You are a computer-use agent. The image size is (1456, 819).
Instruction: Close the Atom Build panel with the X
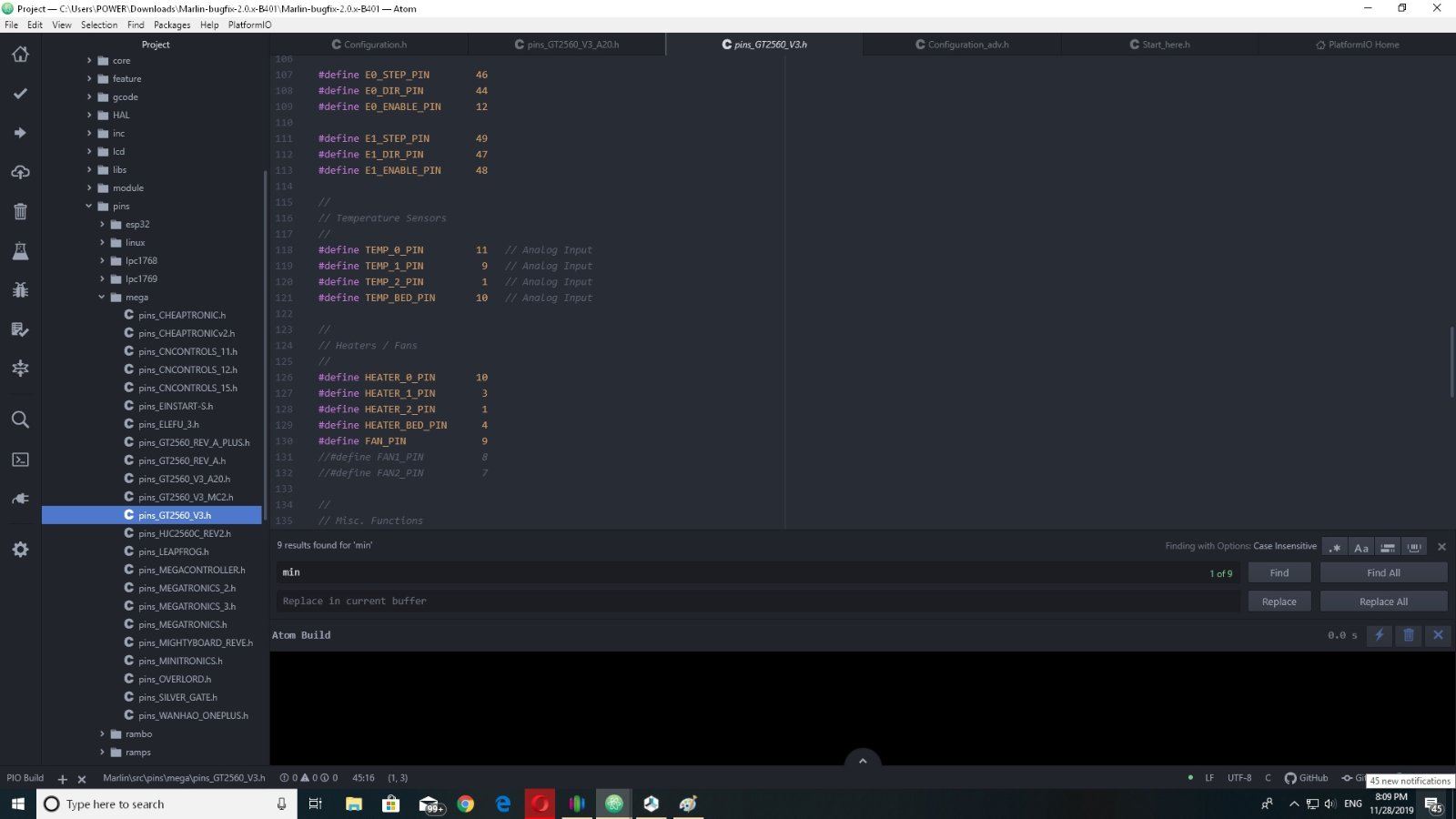tap(1438, 635)
